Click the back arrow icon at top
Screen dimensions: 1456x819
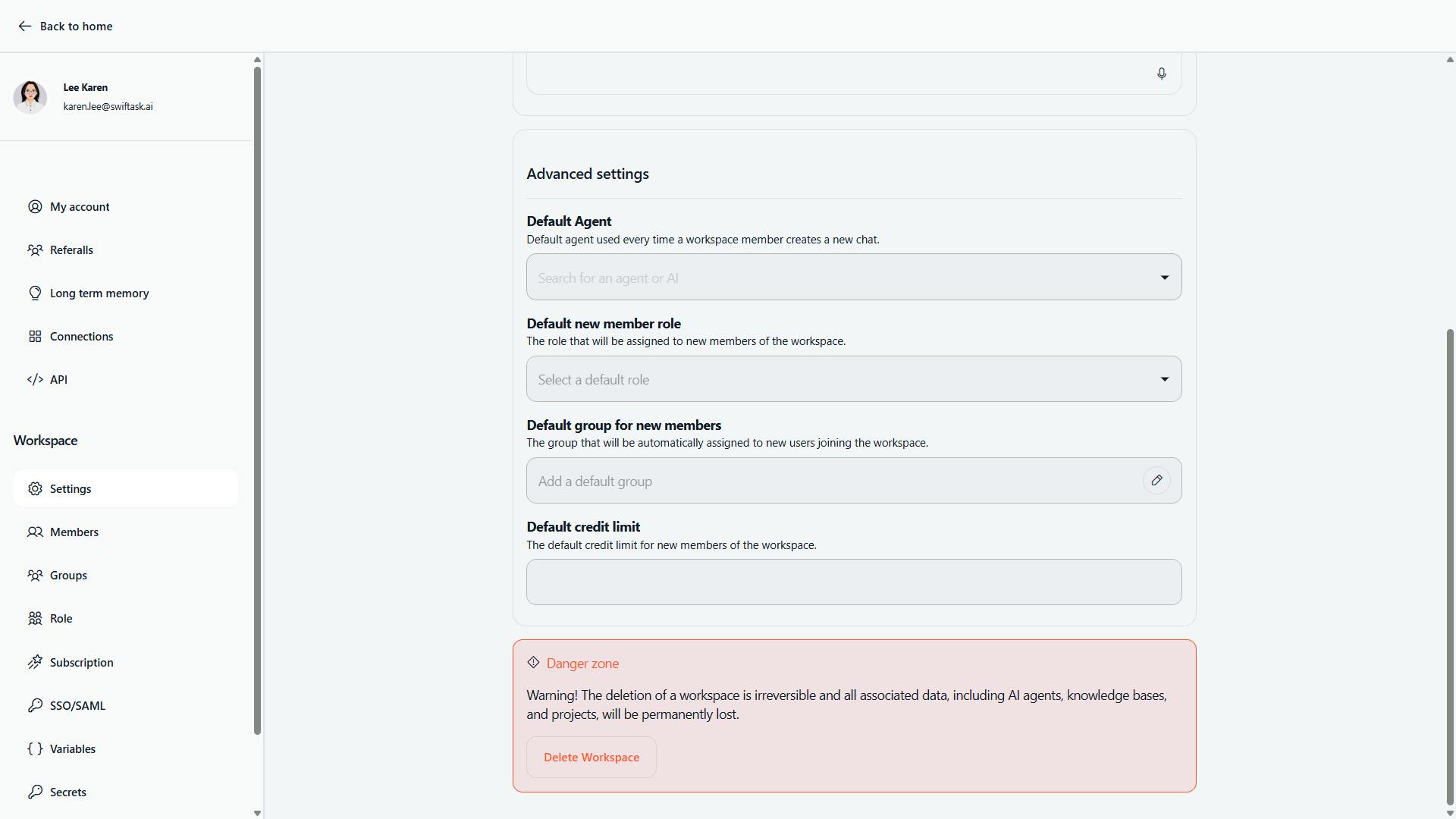24,27
